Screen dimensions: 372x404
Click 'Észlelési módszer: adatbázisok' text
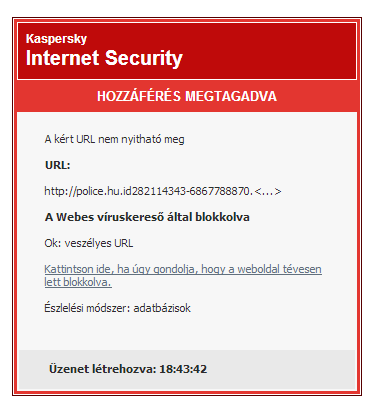(x=117, y=308)
